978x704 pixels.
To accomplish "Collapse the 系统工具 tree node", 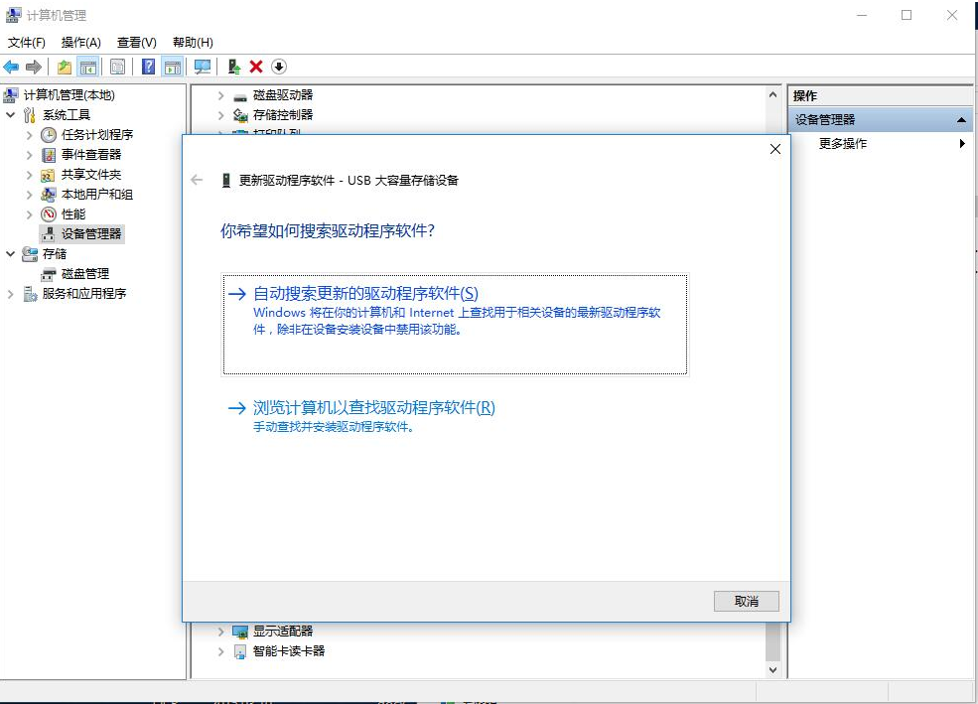I will [x=11, y=115].
